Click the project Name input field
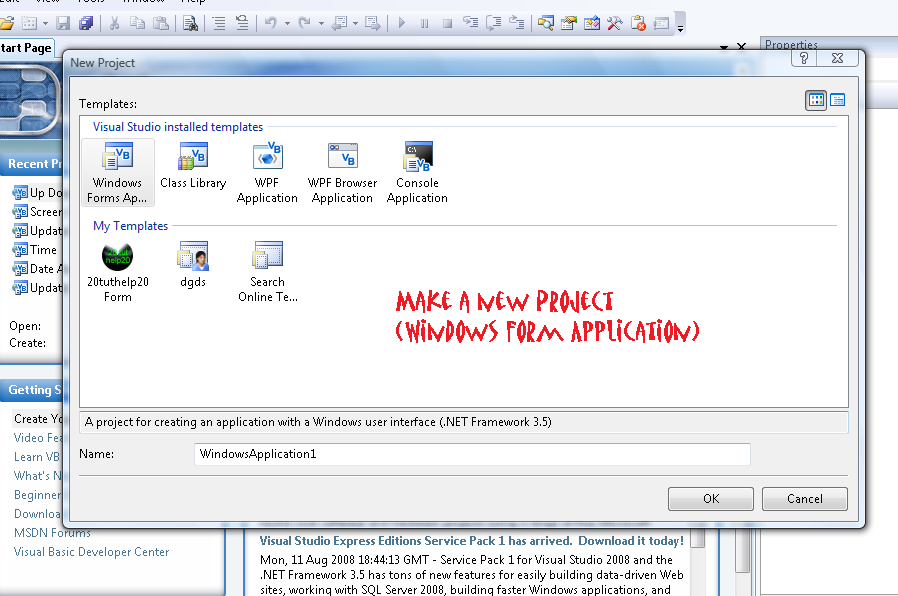Screen dimensions: 898x596 pos(472,454)
